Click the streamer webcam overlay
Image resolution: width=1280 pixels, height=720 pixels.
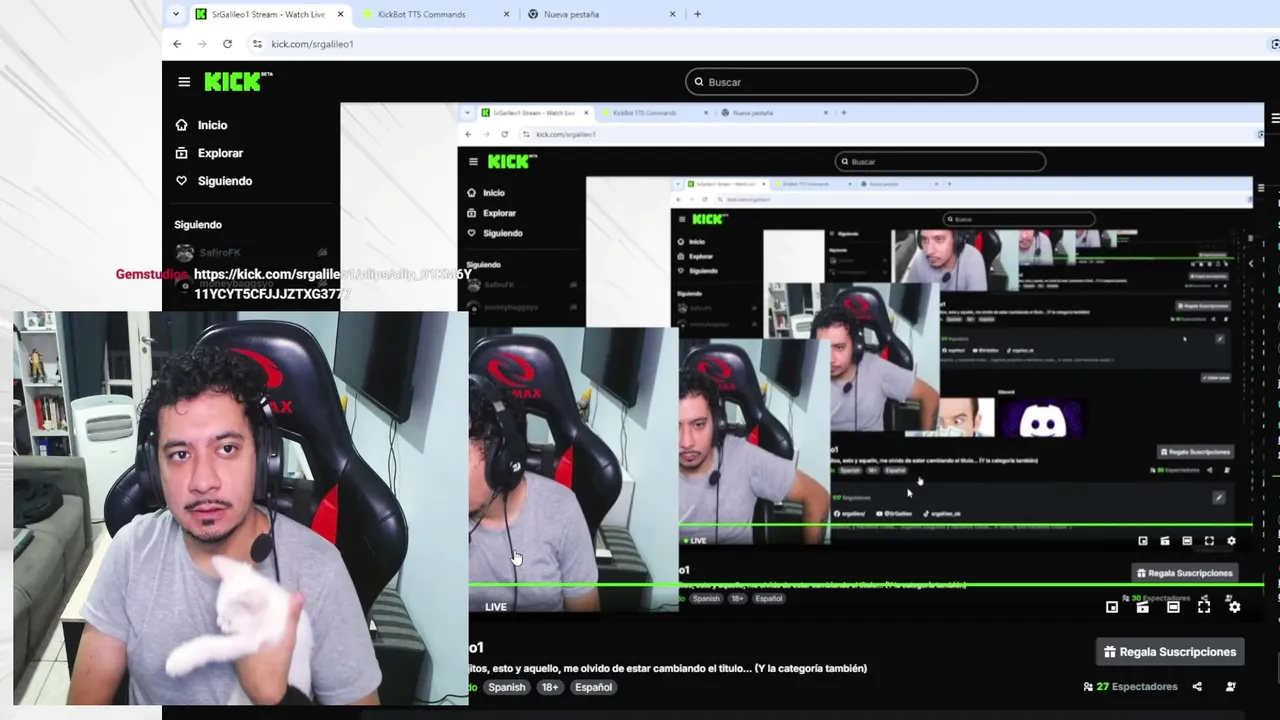(x=240, y=508)
